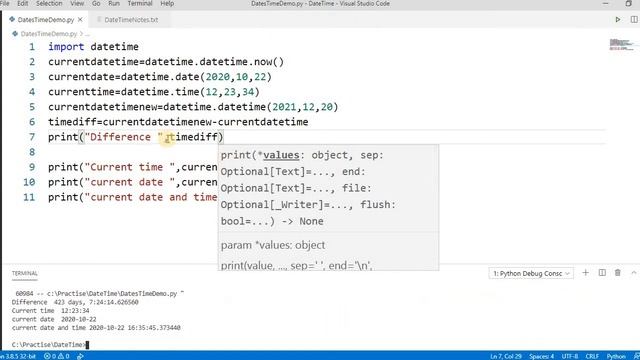The height and width of the screenshot is (360, 640).
Task: Click "param *values: object" in the hint popup
Action: (x=273, y=245)
